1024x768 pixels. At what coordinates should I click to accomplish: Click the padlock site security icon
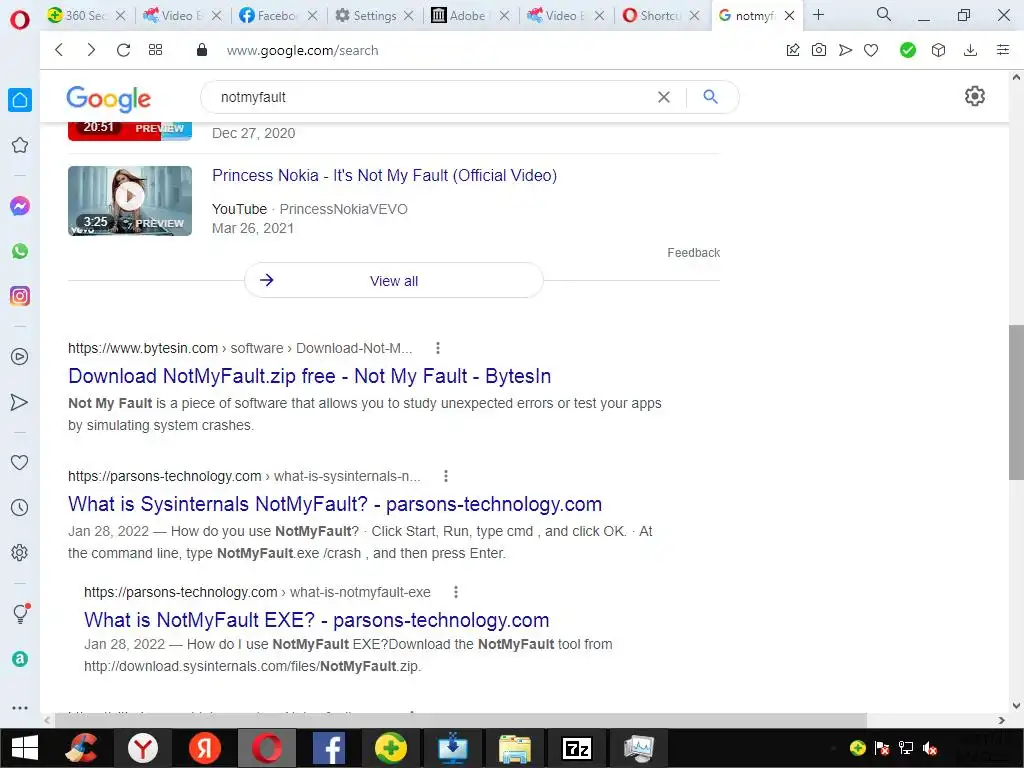[x=202, y=50]
